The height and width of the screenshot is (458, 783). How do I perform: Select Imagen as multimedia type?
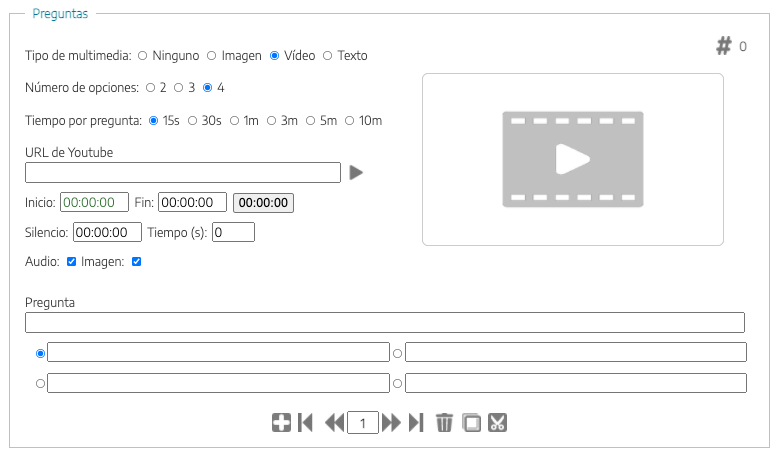(212, 55)
